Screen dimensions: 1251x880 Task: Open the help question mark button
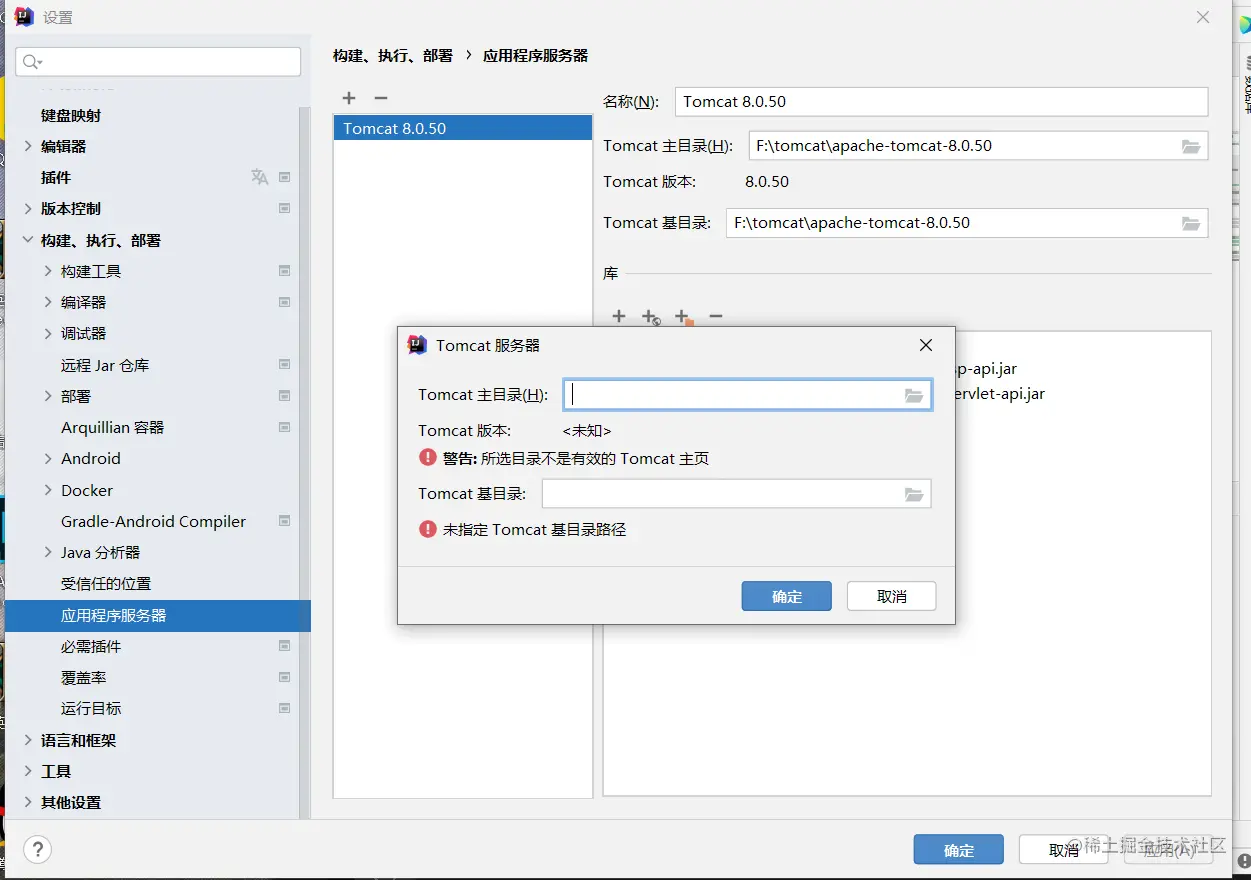tap(37, 850)
